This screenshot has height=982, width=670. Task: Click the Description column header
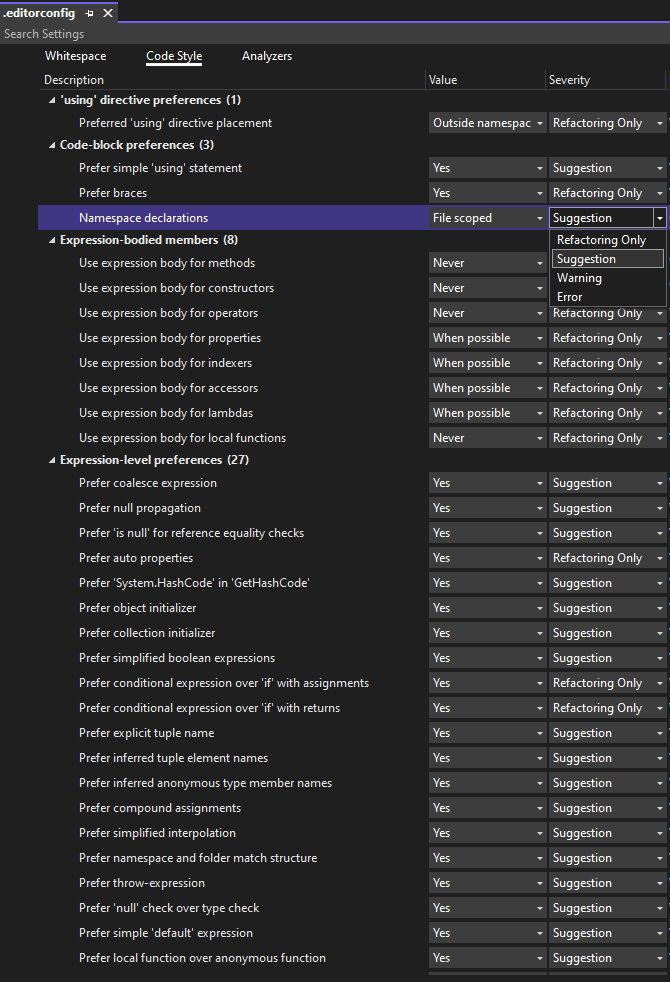coord(73,79)
